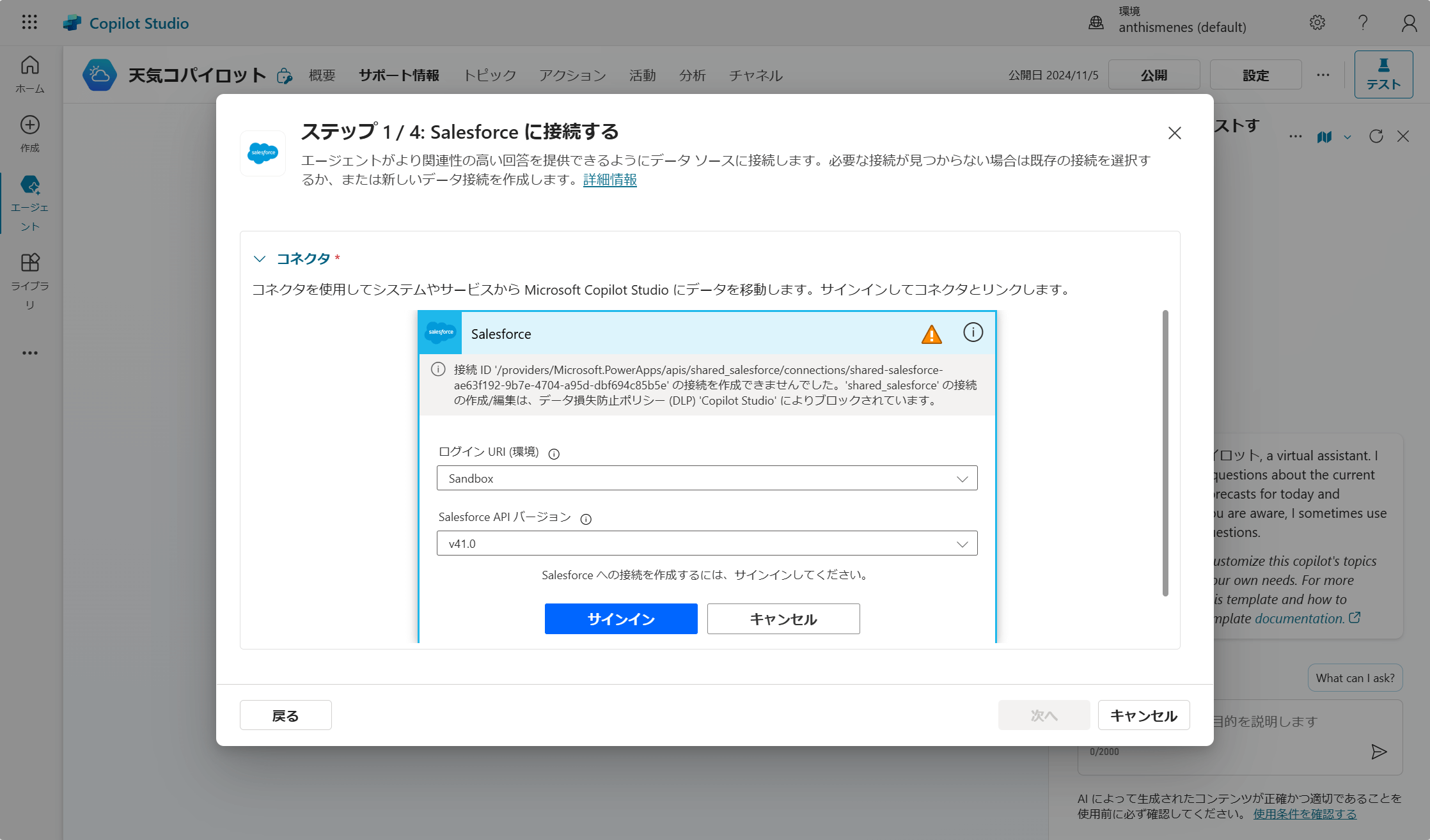Open top bar overflow ellipsis beside 設定
Image resolution: width=1430 pixels, height=840 pixels.
pos(1323,75)
